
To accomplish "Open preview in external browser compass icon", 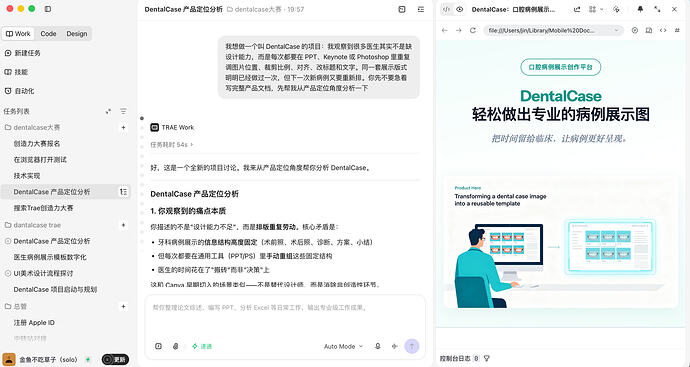I will pos(635,30).
